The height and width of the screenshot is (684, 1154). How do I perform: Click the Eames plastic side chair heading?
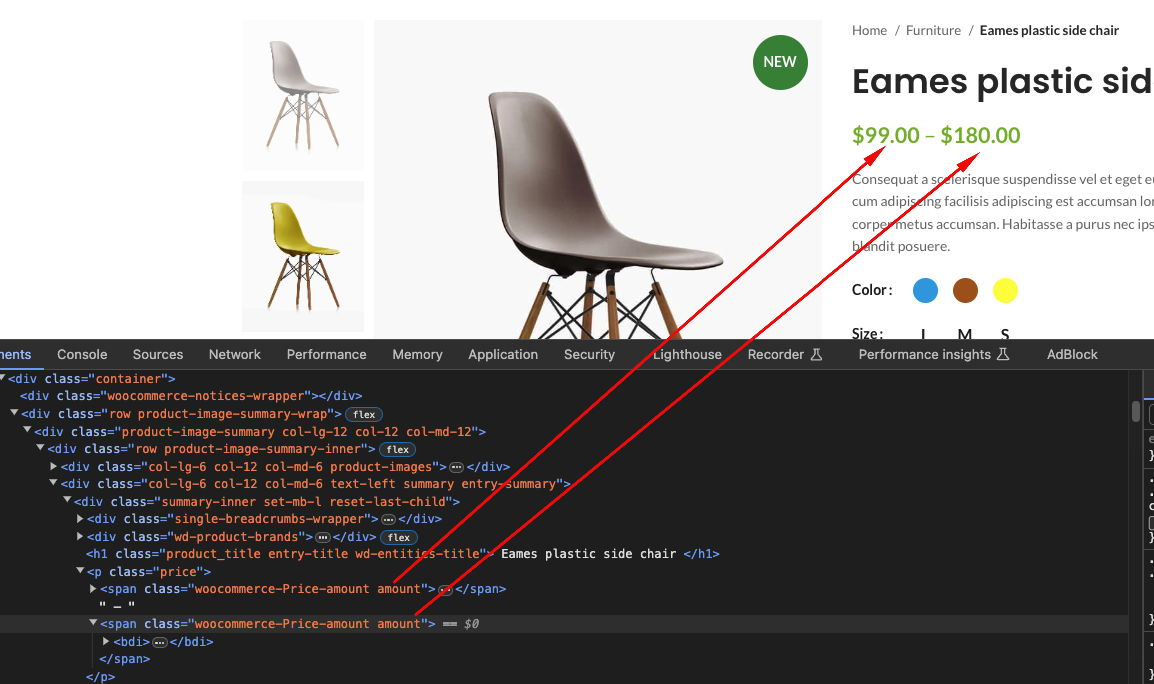(1002, 81)
